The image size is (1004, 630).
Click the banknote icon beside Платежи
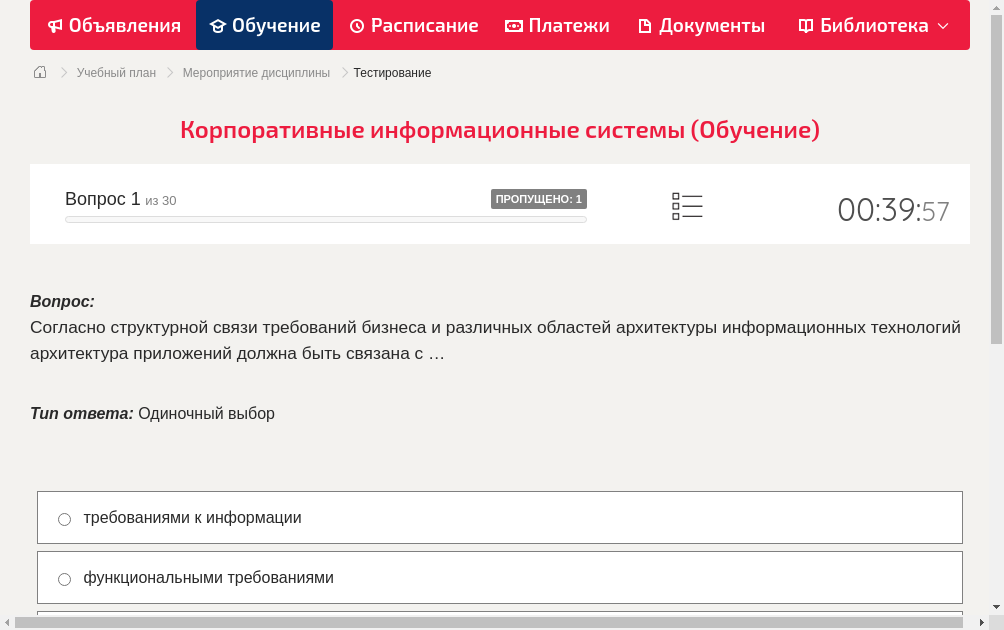click(x=514, y=26)
